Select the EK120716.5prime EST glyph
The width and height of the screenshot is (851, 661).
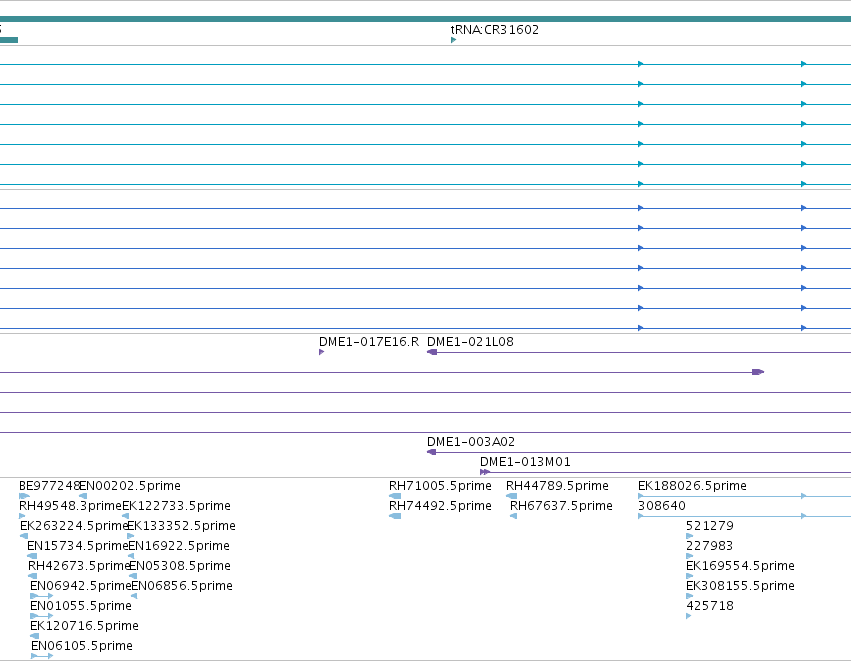point(35,636)
